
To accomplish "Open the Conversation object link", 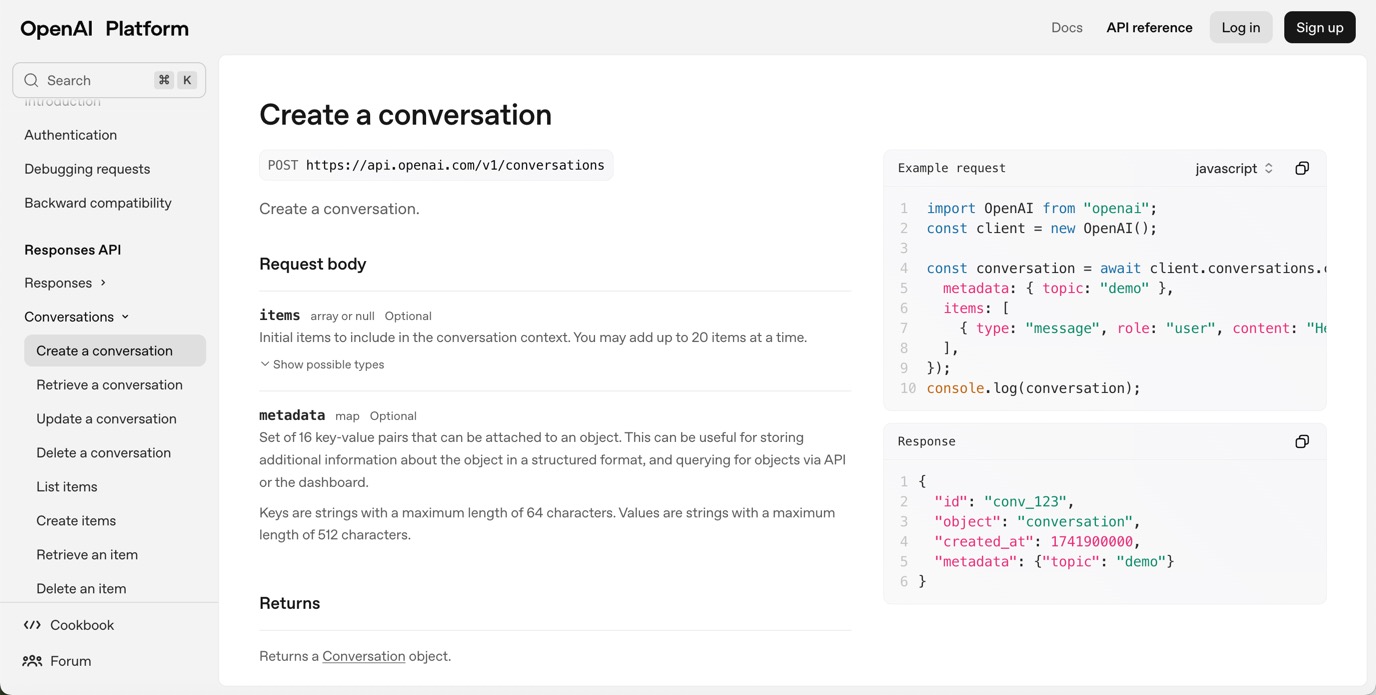I will [x=363, y=655].
